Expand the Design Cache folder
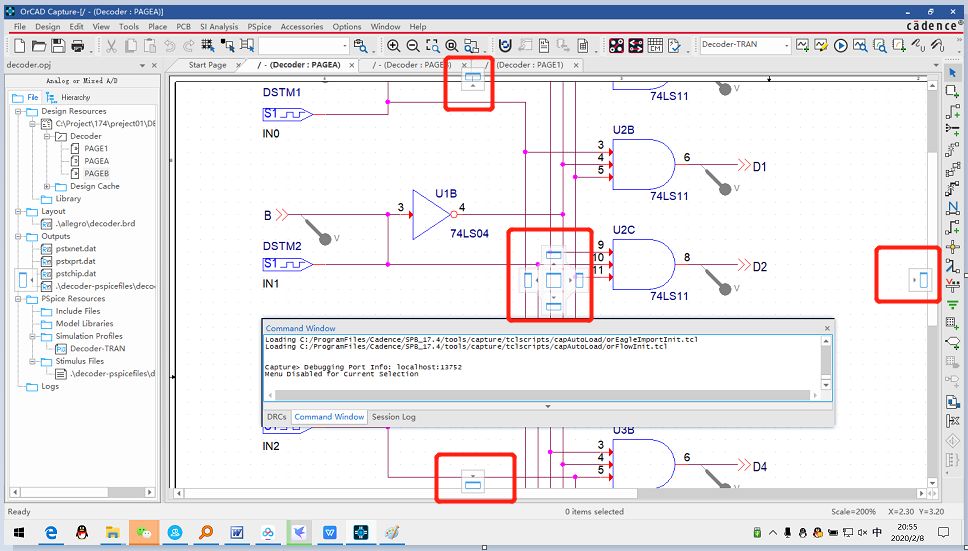 pos(46,186)
